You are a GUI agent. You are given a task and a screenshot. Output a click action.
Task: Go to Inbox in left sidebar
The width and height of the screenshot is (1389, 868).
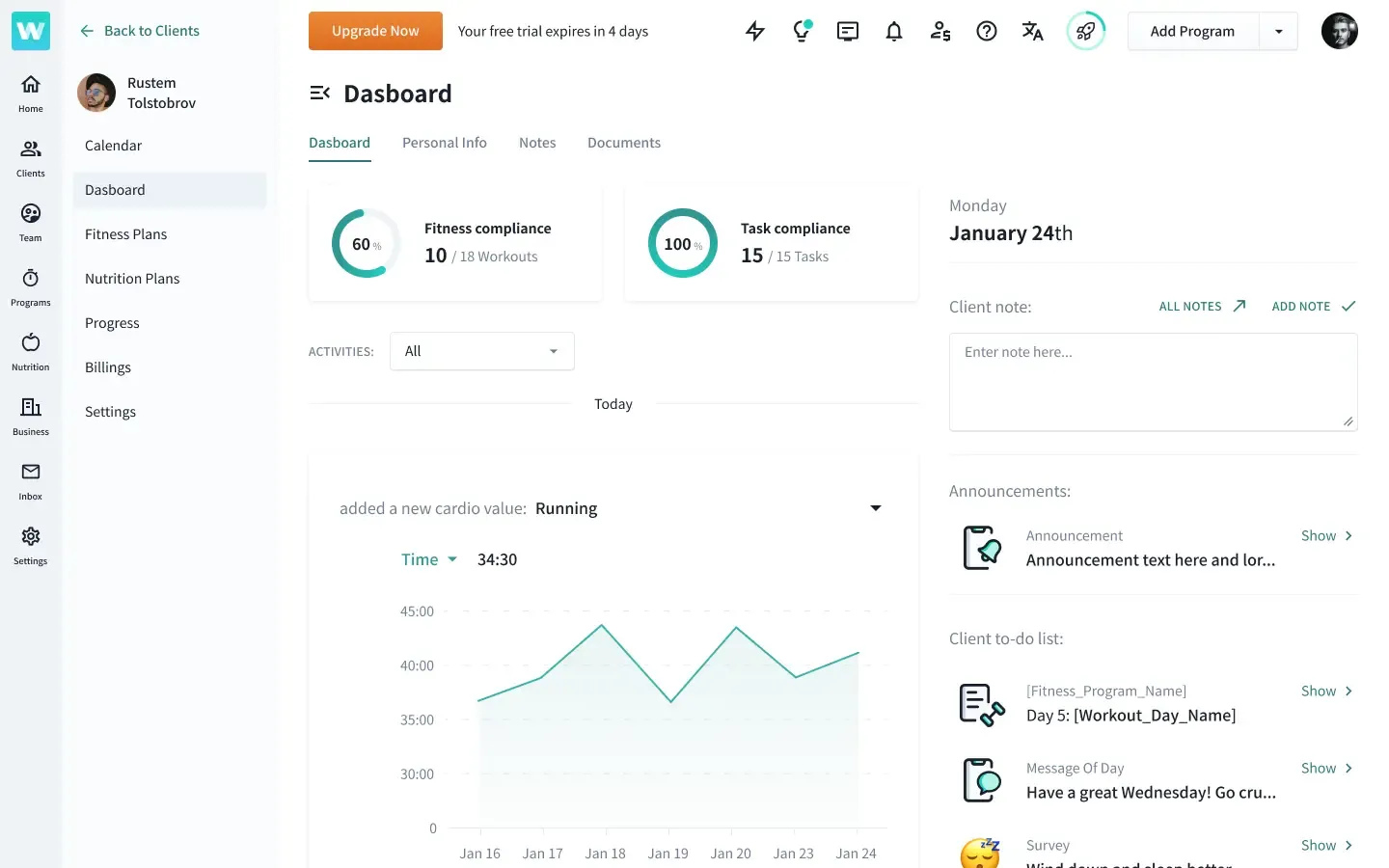pyautogui.click(x=31, y=480)
